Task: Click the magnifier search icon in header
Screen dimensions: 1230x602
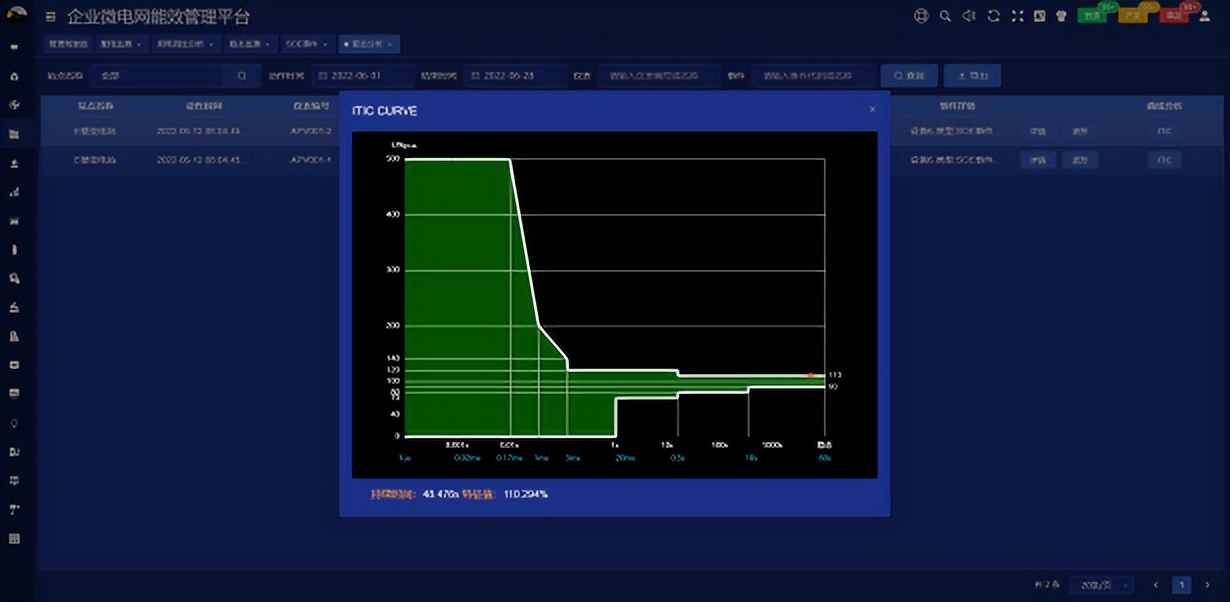Action: (945, 16)
